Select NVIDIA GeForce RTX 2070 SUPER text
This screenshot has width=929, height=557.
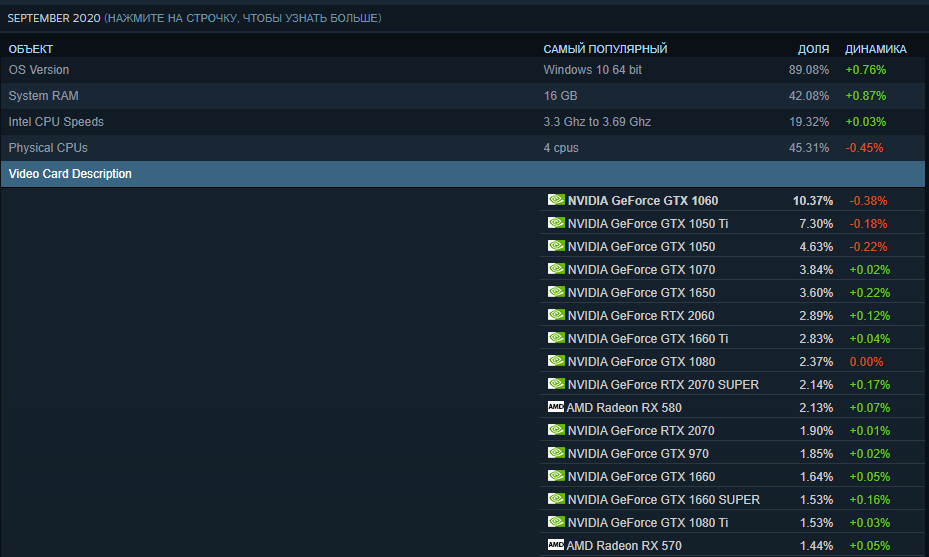[x=663, y=385]
